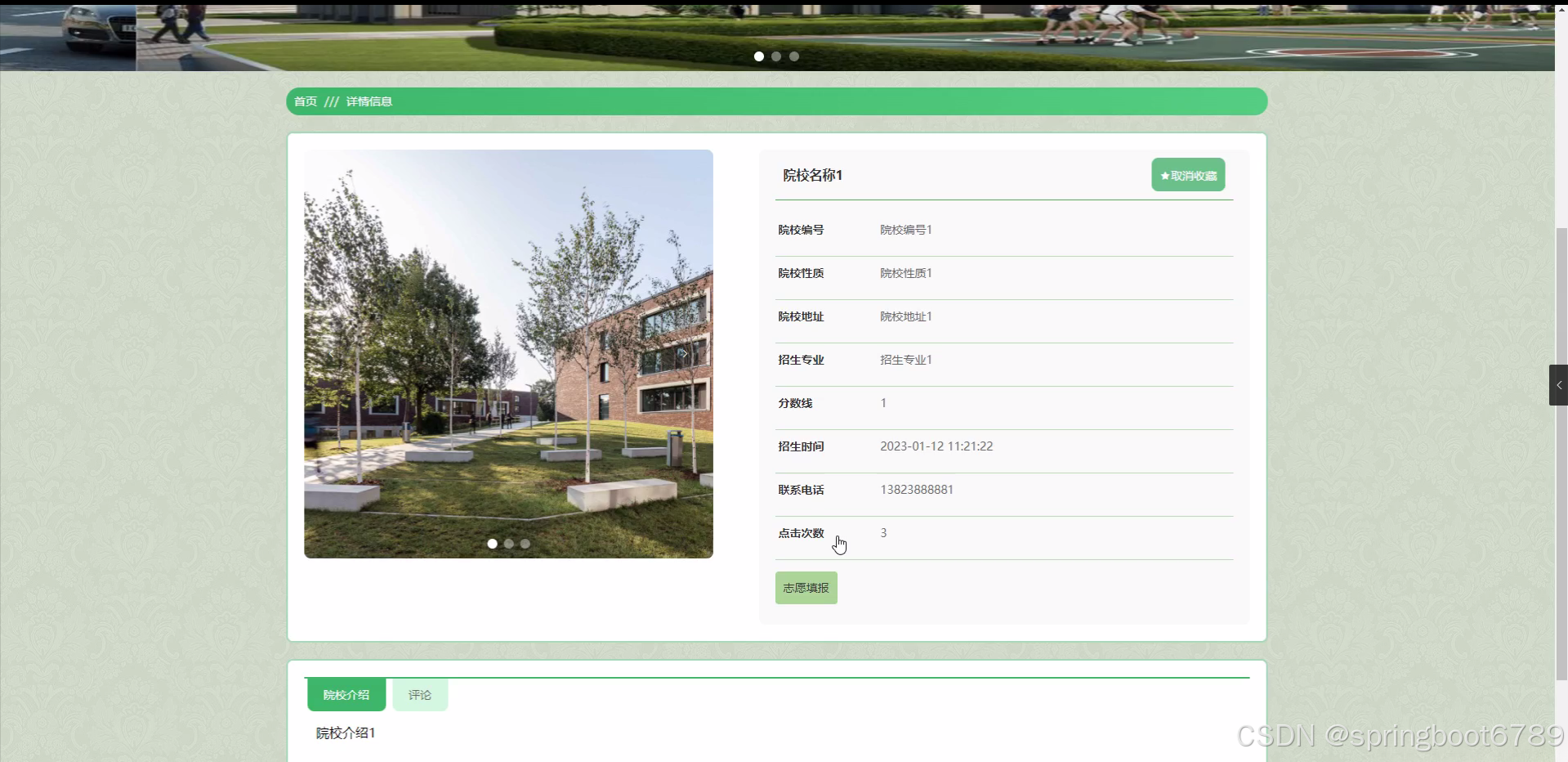The width and height of the screenshot is (1568, 762).
Task: Click the 招生专业1 value
Action: coord(906,360)
